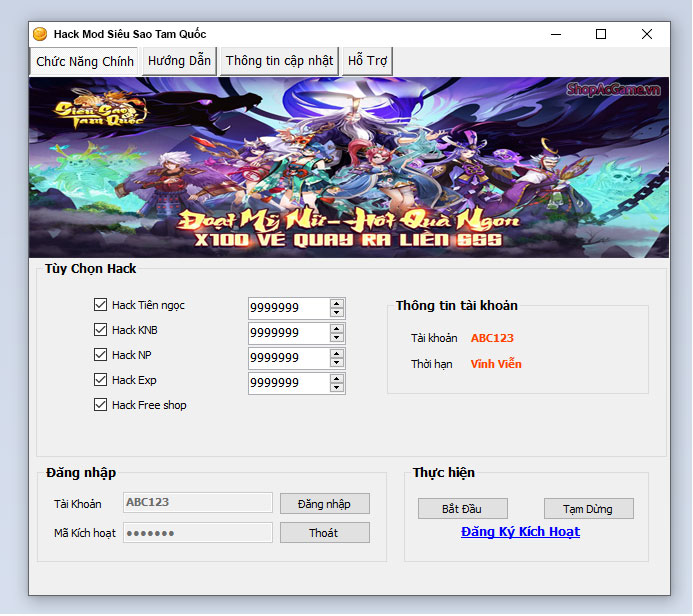Screen dimensions: 693x616
Task: Click the Siêu Sao Tam Quốc banner image
Action: [x=349, y=167]
